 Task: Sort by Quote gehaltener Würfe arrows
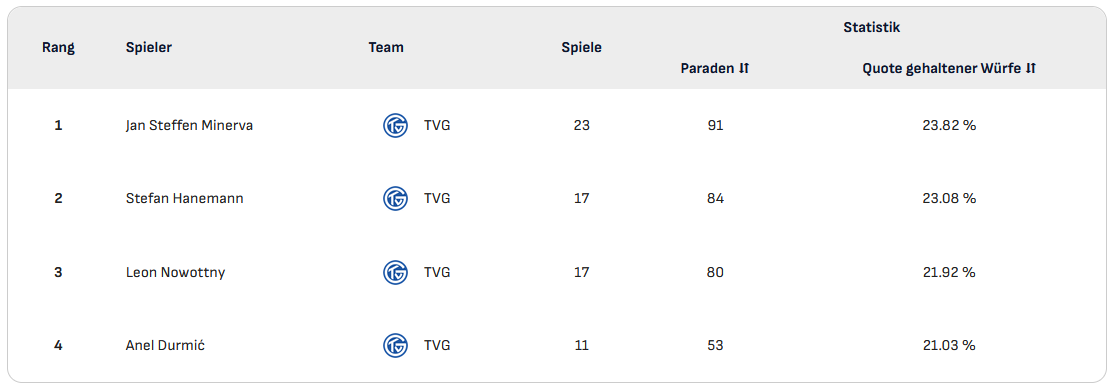(x=1031, y=69)
